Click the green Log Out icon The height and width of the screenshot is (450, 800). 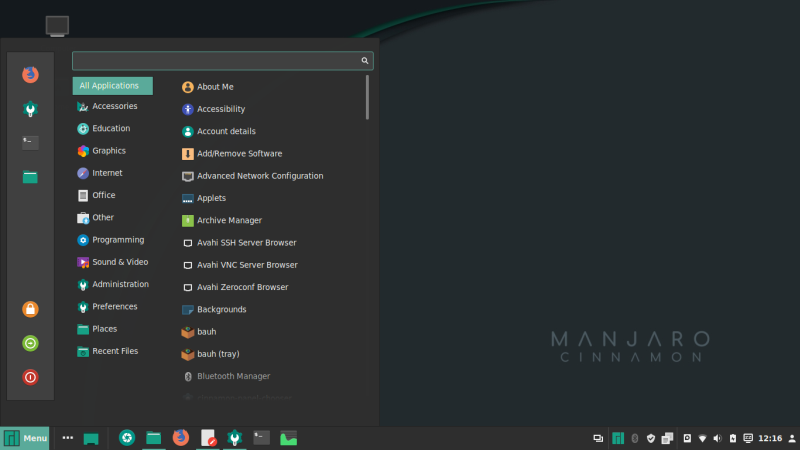click(x=30, y=343)
